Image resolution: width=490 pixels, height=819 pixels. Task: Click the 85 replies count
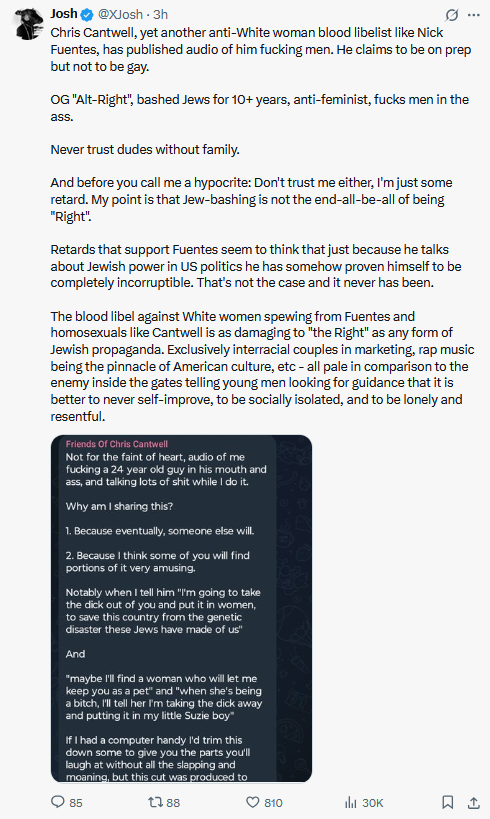pyautogui.click(x=76, y=803)
